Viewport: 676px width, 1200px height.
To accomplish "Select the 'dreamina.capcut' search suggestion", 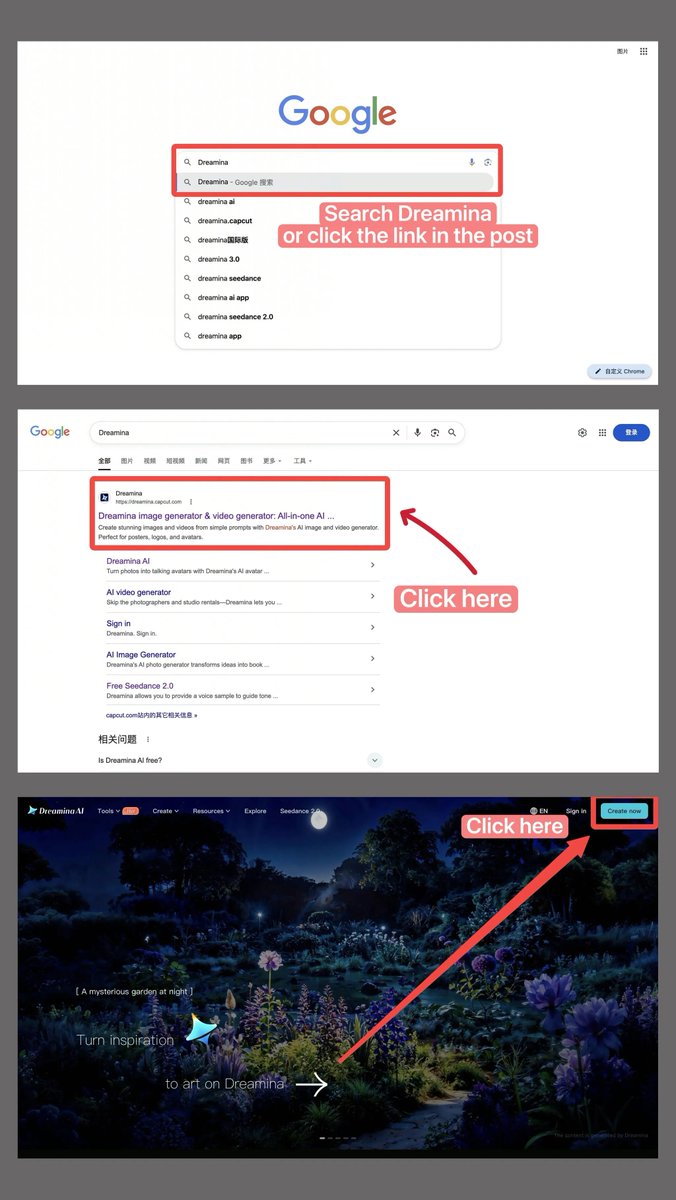I will tap(225, 221).
